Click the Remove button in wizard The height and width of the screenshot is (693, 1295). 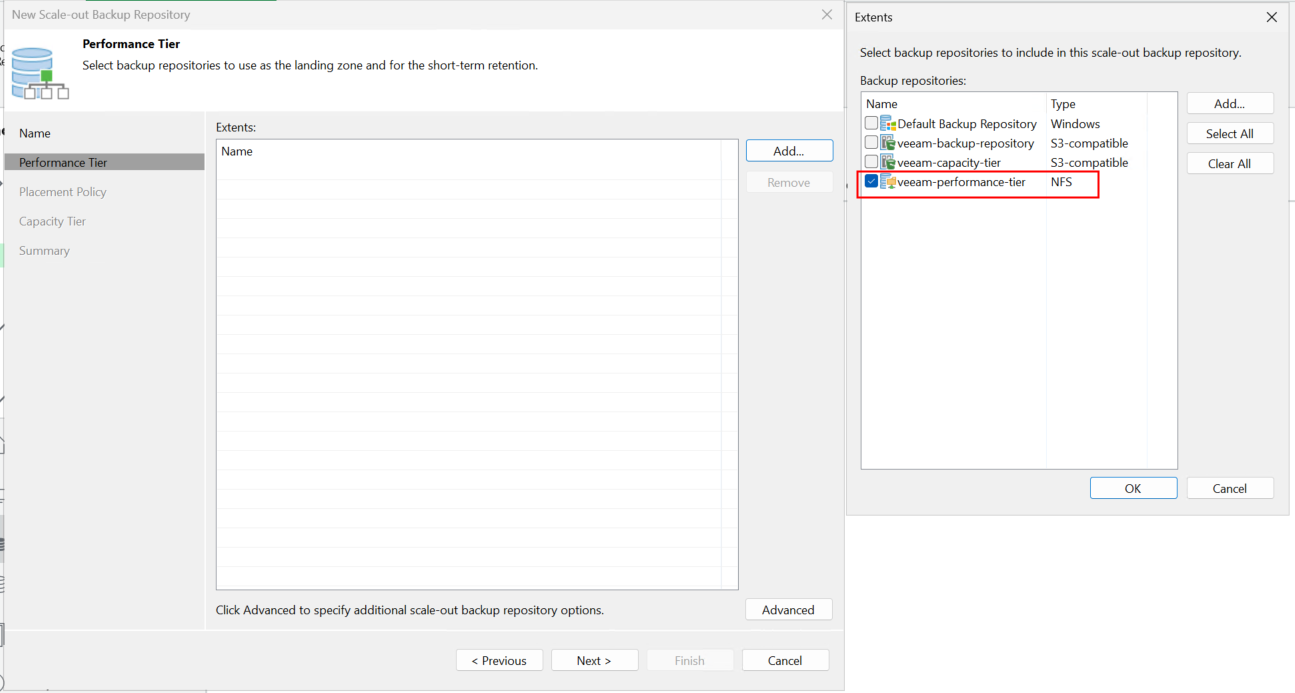[789, 183]
